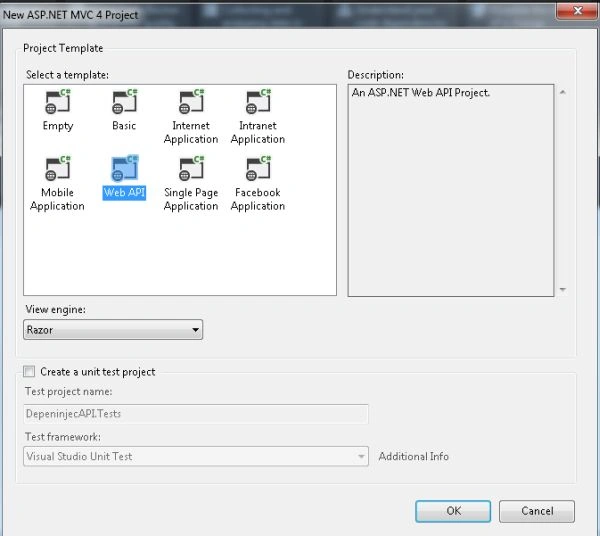Click the 'Facebook Application' label text
Viewport: 600px width, 536px height.
click(x=258, y=199)
